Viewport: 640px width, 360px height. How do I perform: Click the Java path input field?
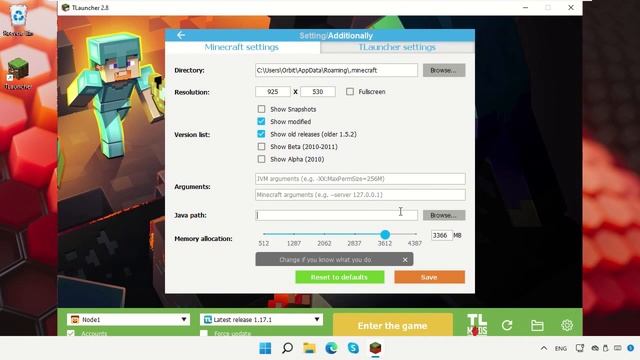tap(336, 215)
